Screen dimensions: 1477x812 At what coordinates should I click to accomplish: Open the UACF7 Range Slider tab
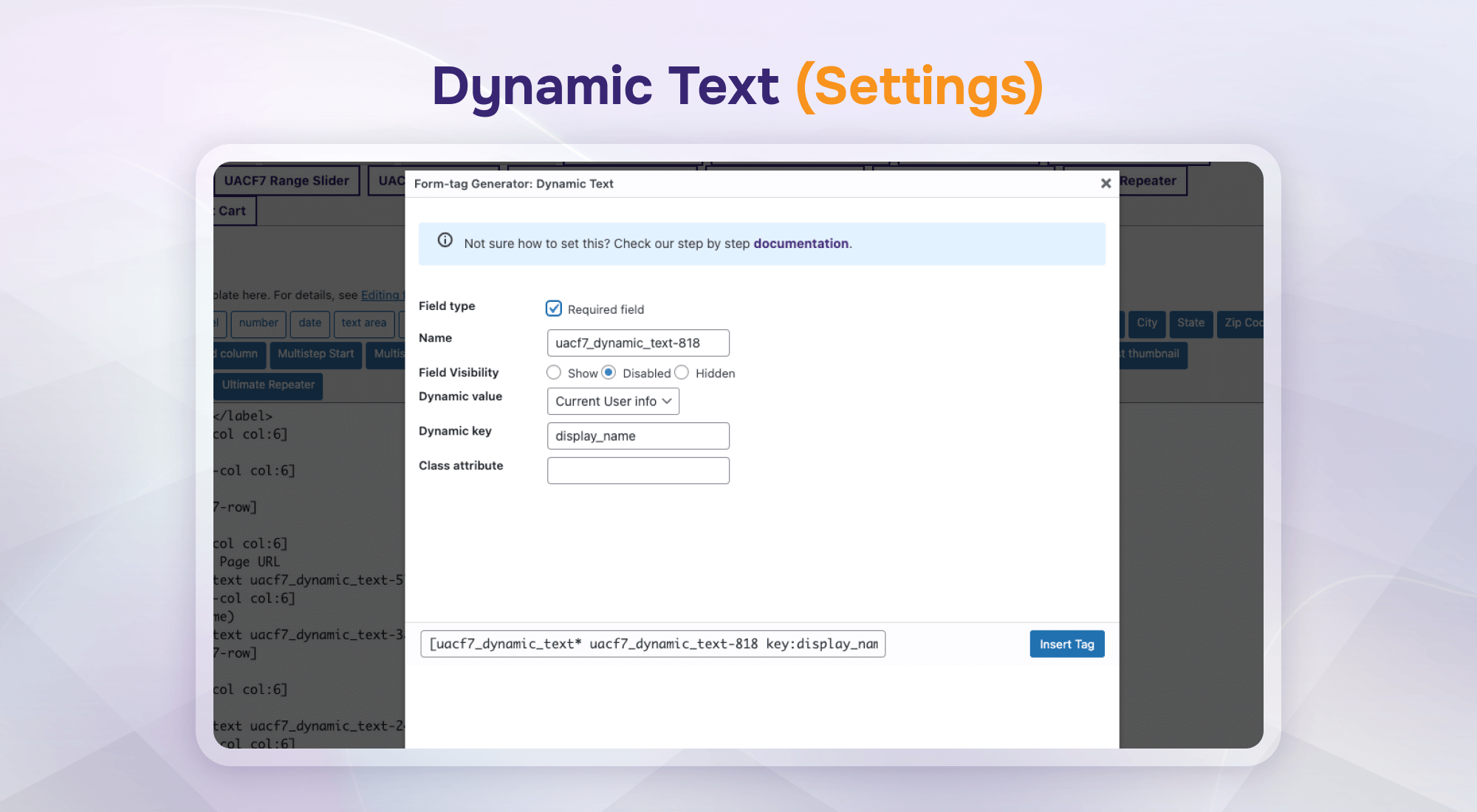coord(287,181)
